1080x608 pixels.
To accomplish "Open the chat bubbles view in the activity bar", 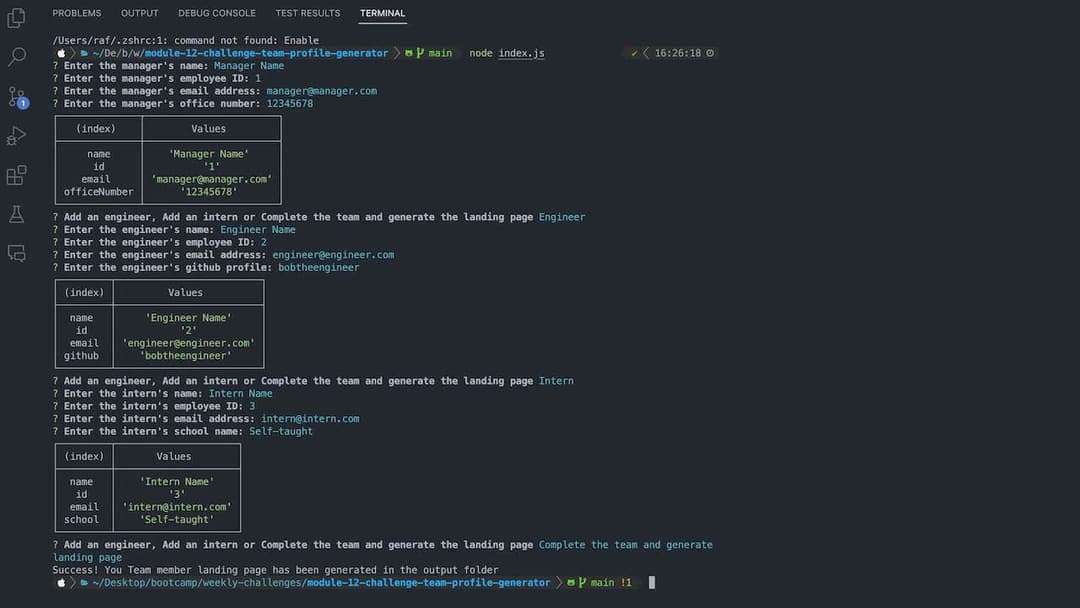I will click(x=16, y=253).
